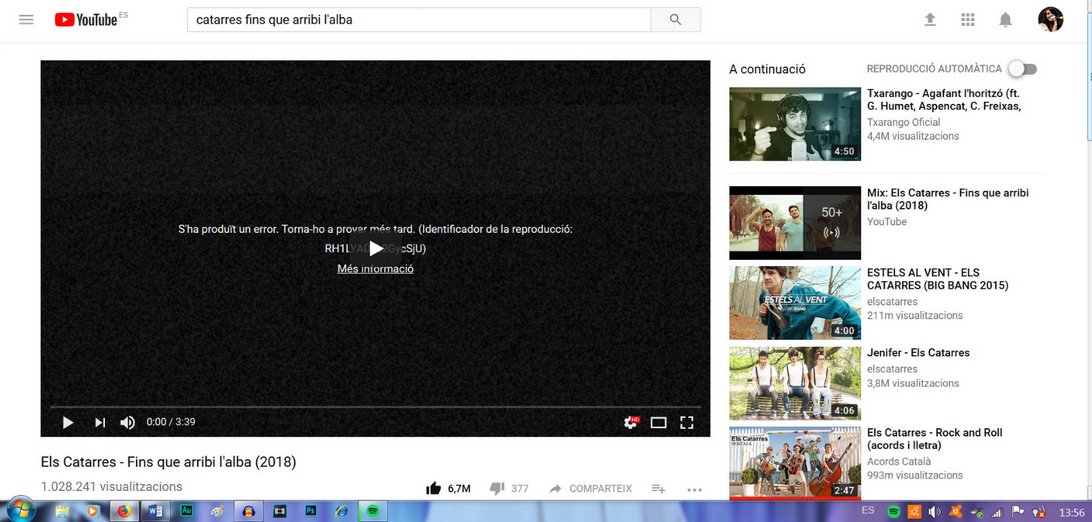Open the upload video icon

tap(930, 19)
